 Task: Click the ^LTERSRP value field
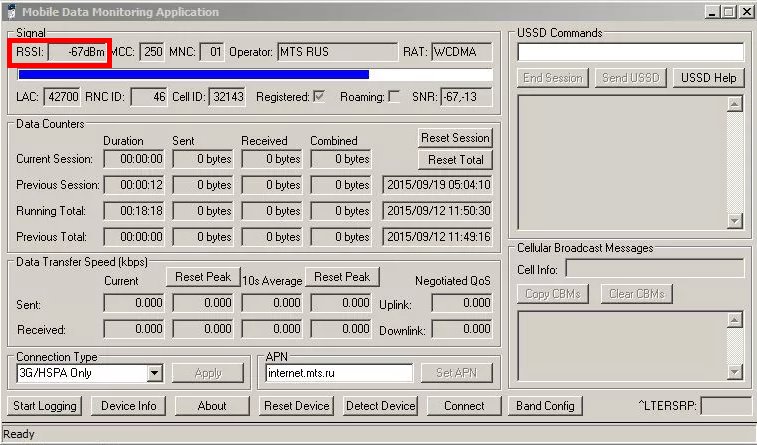[726, 406]
